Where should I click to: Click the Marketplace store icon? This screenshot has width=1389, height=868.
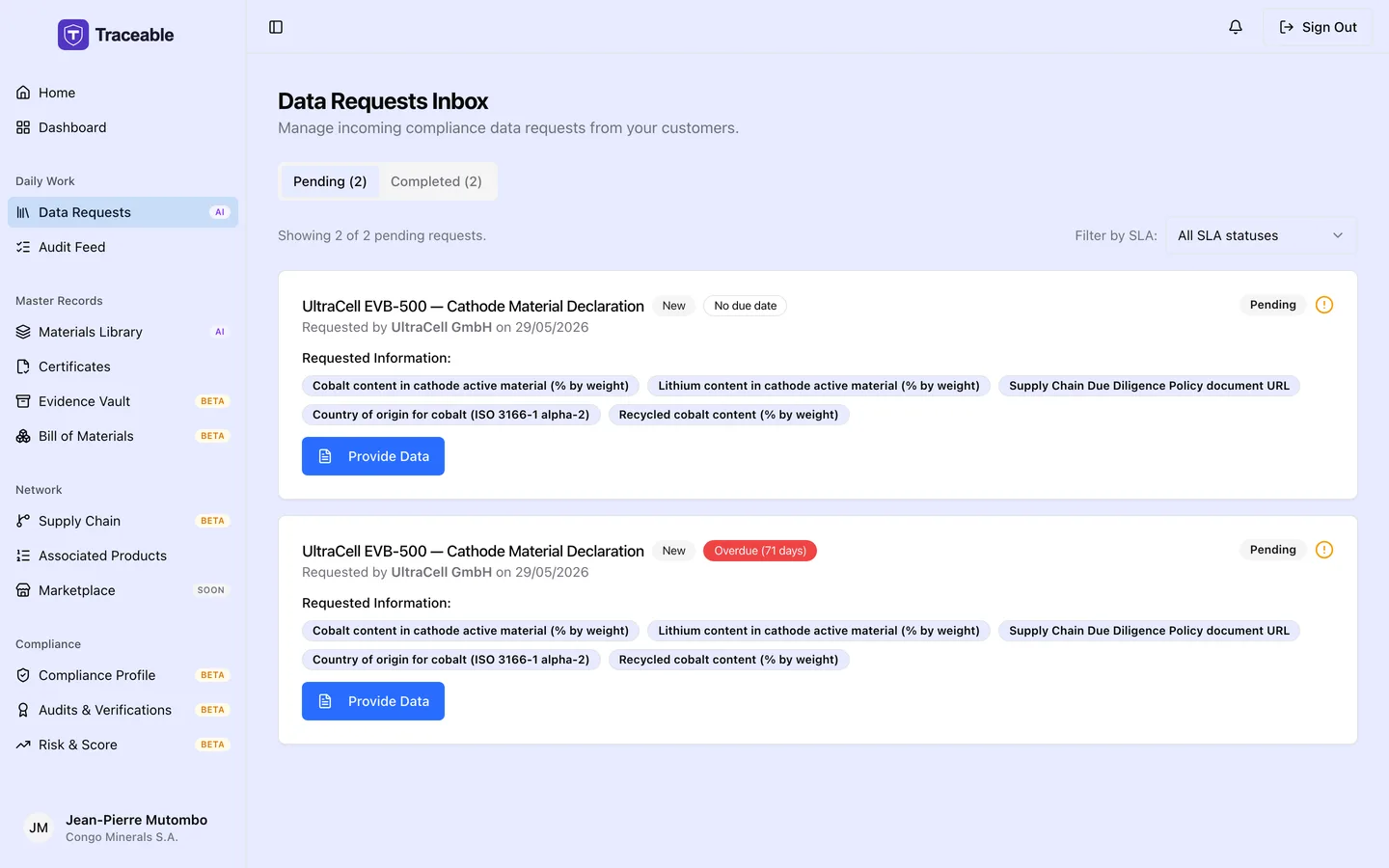pos(23,590)
